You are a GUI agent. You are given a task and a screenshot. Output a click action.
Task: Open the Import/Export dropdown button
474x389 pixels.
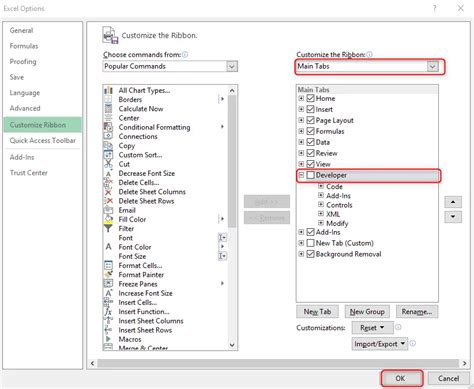[380, 344]
